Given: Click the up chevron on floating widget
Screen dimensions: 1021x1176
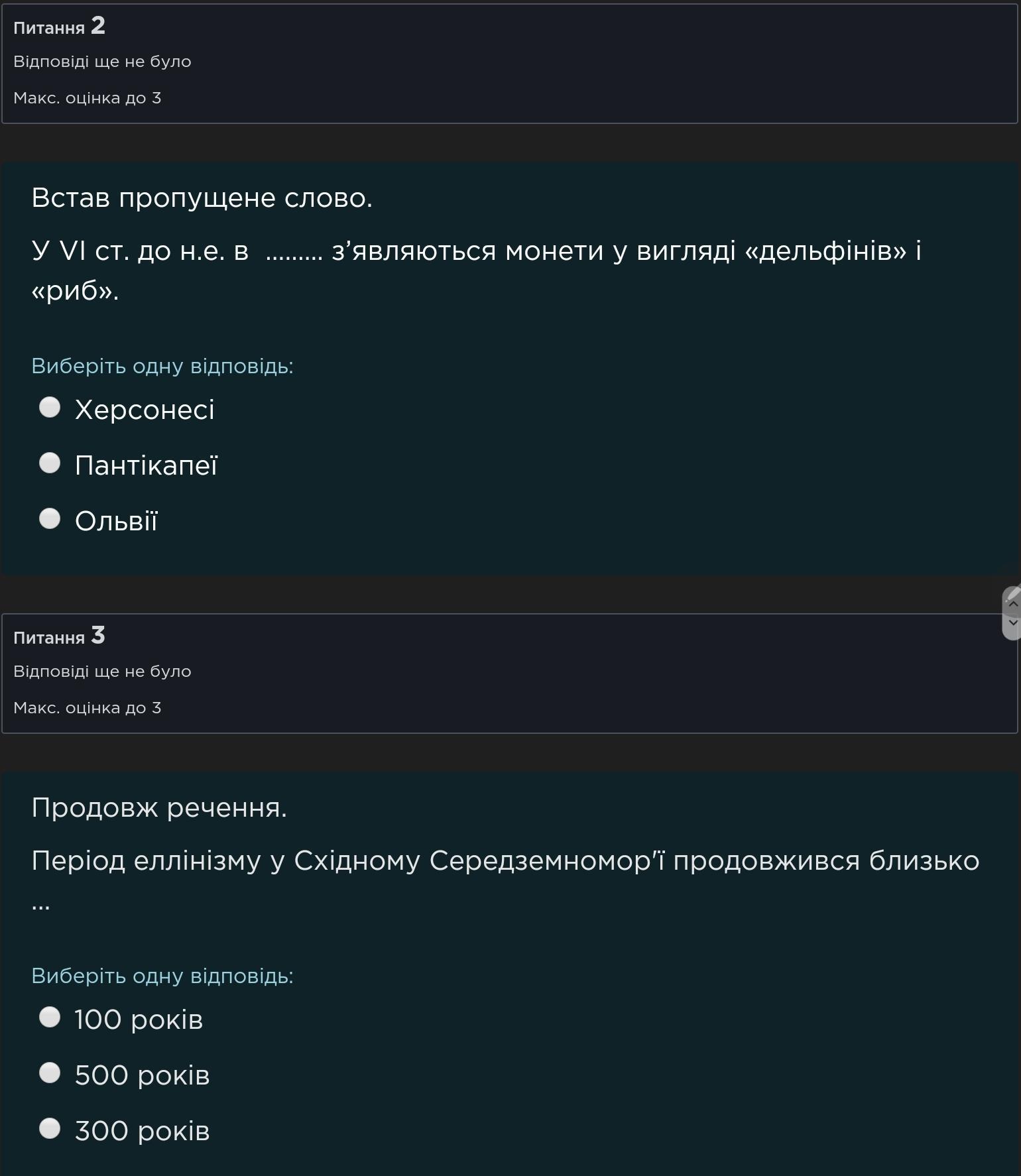Looking at the screenshot, I should 1012,604.
